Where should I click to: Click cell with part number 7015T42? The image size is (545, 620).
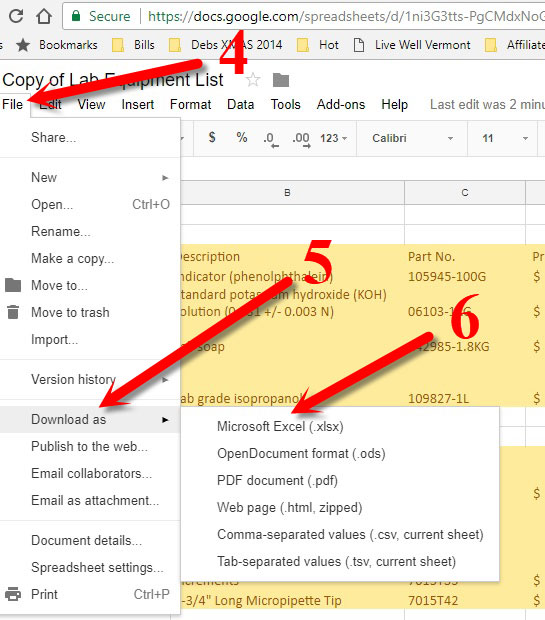tap(465, 600)
